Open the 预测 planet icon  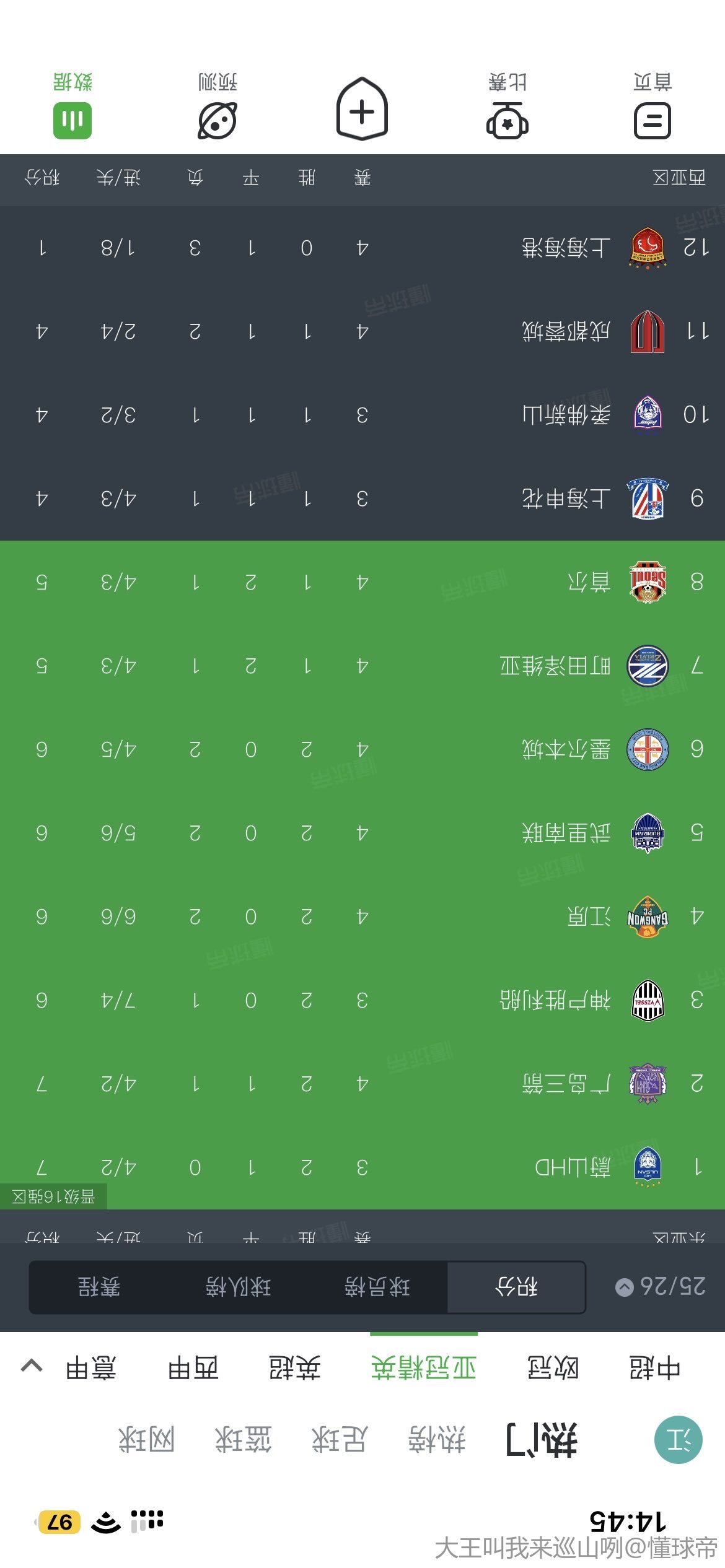tap(217, 120)
